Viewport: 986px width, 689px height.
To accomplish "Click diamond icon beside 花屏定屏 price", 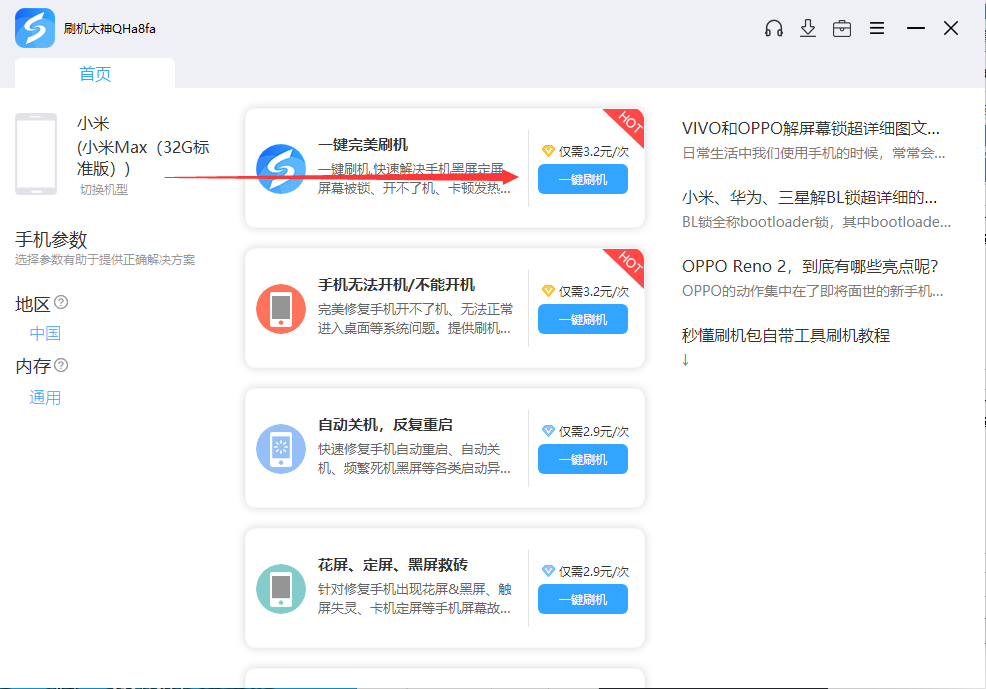I will (548, 571).
